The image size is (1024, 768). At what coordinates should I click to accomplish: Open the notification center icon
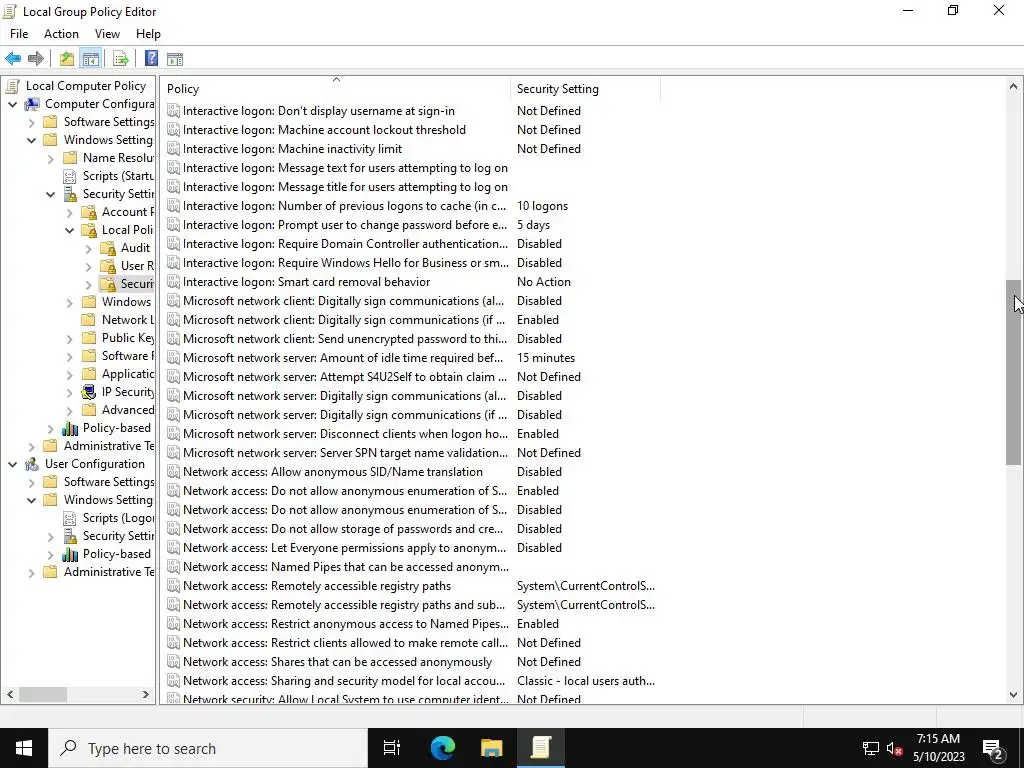993,748
